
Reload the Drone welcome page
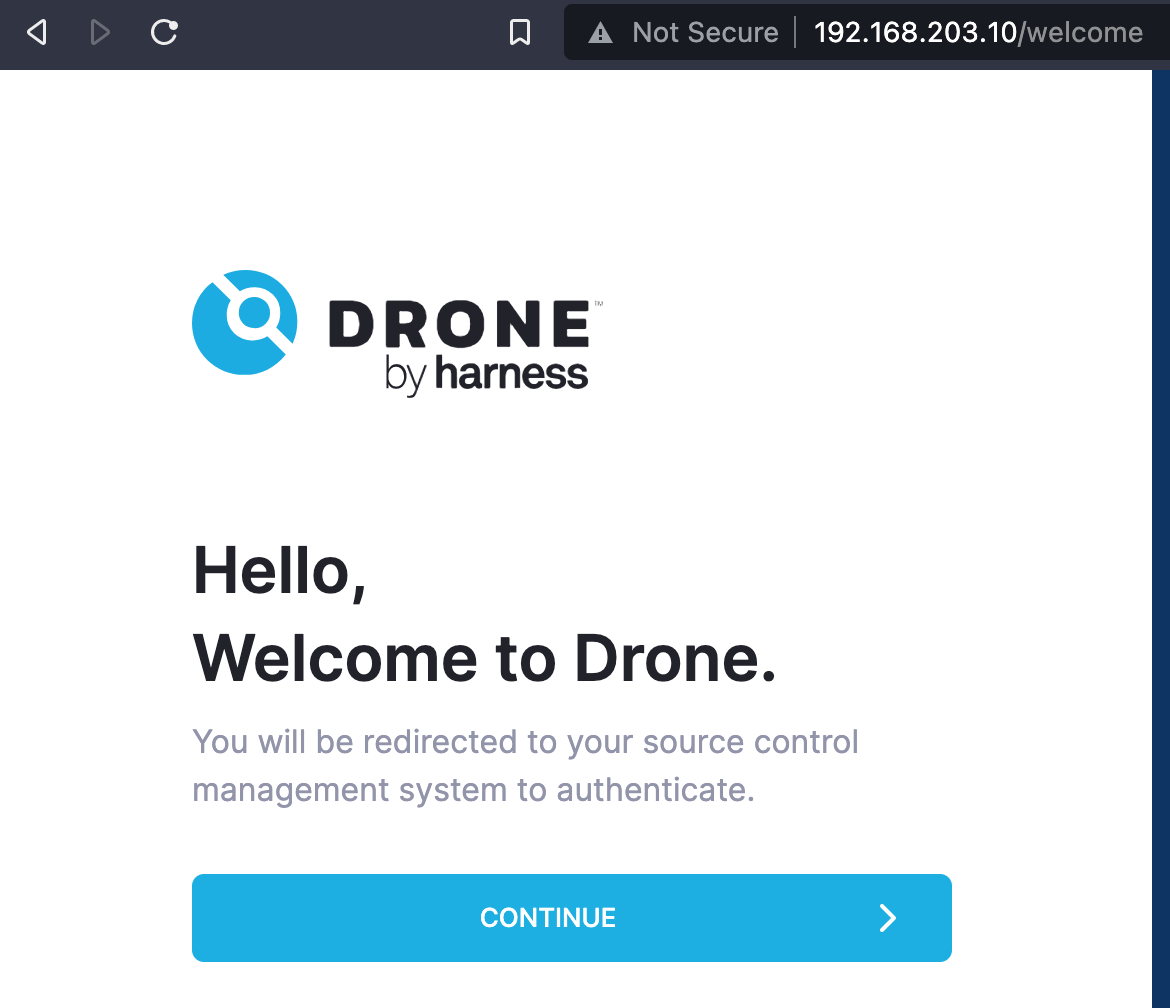[x=163, y=32]
